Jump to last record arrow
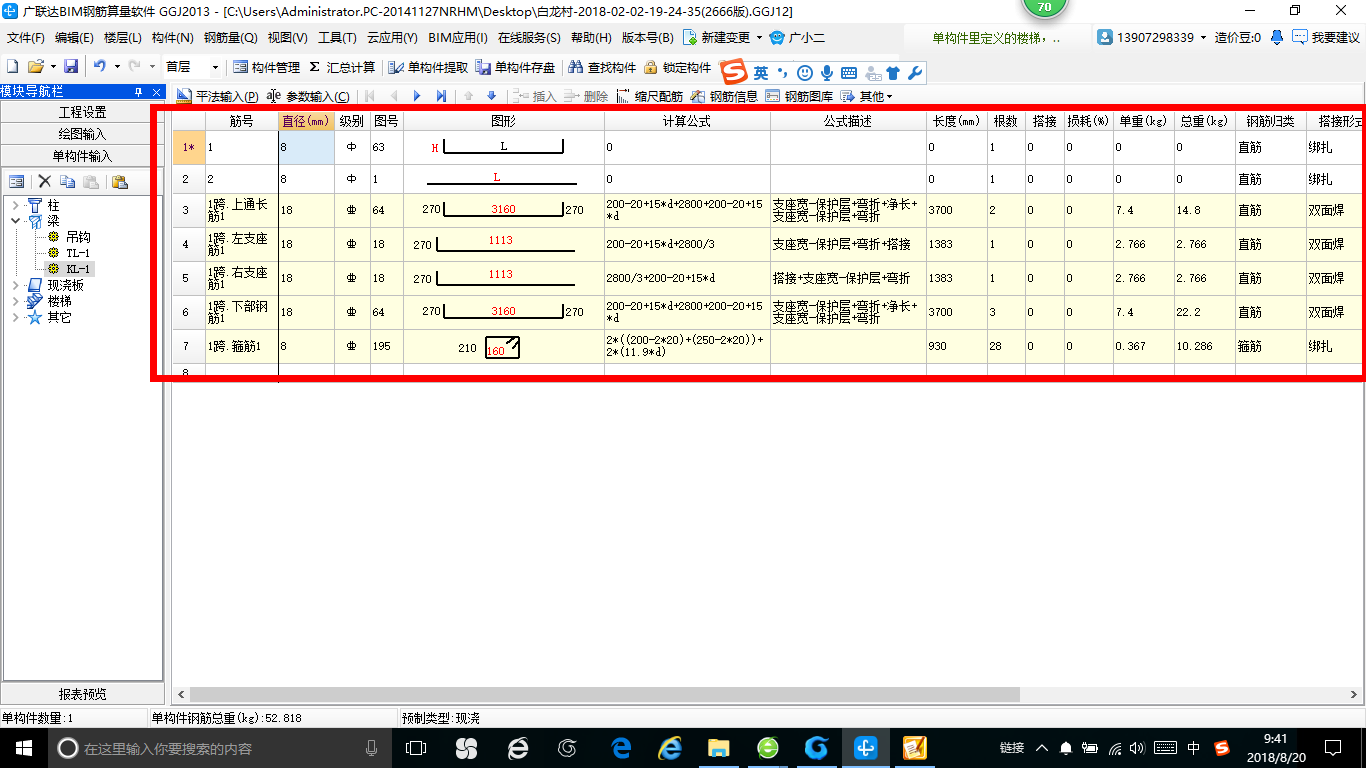The height and width of the screenshot is (768, 1366). pyautogui.click(x=441, y=96)
